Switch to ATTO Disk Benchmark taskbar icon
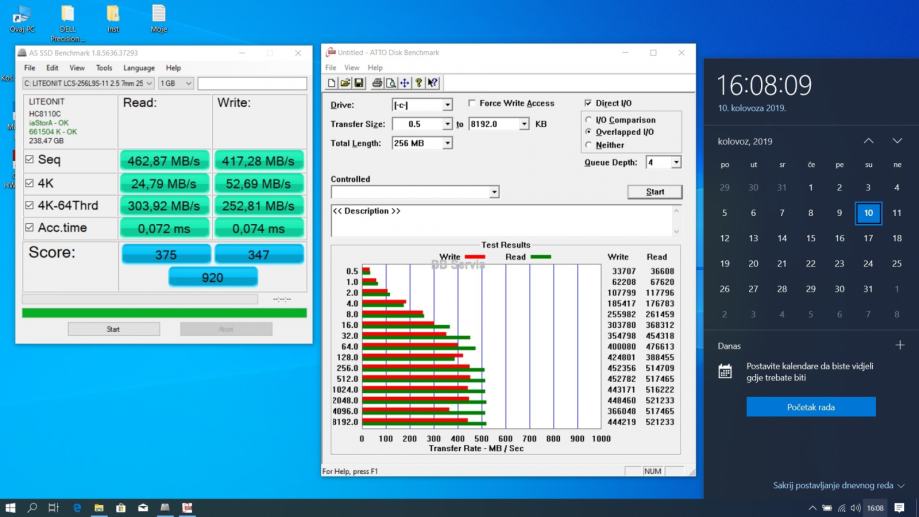 tap(187, 508)
